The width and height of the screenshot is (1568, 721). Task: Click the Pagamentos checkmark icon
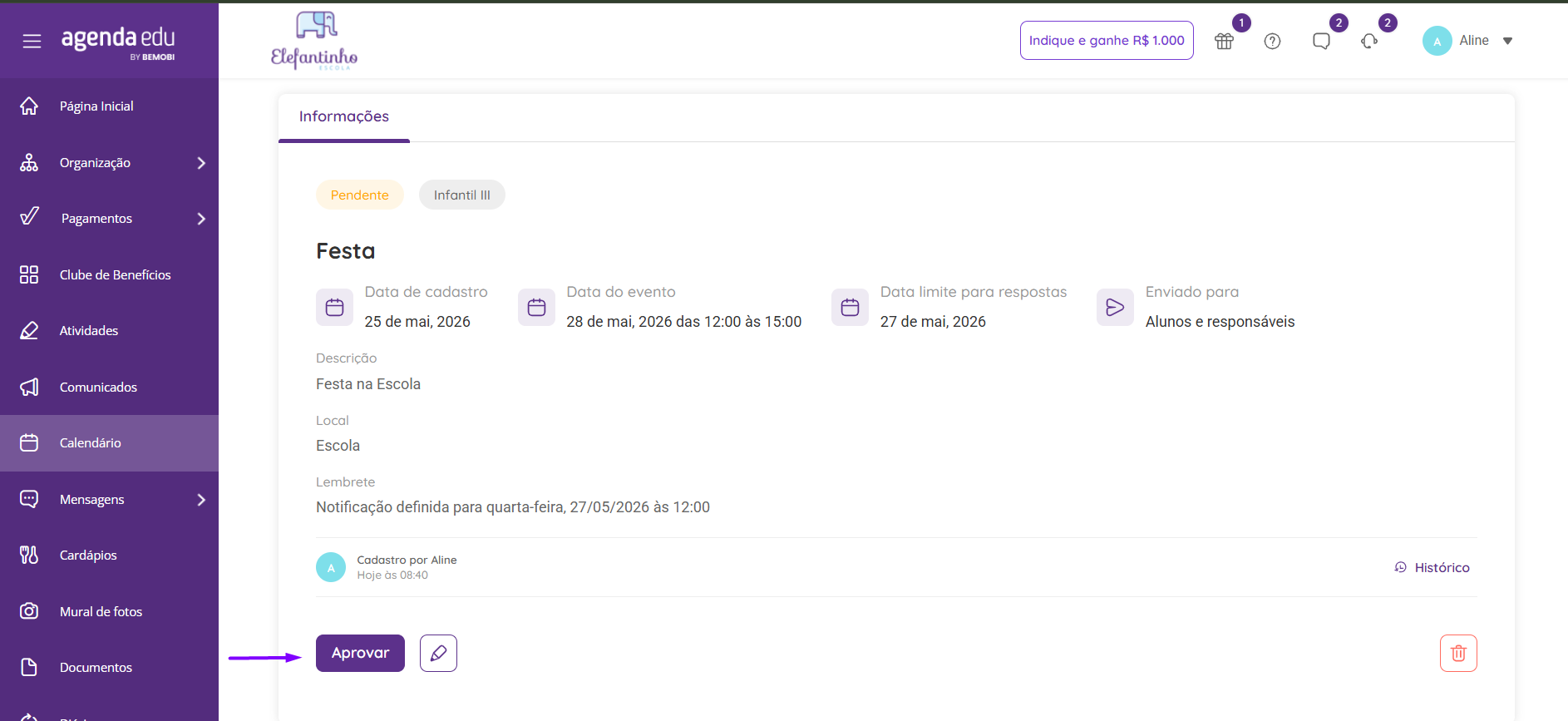(x=29, y=216)
